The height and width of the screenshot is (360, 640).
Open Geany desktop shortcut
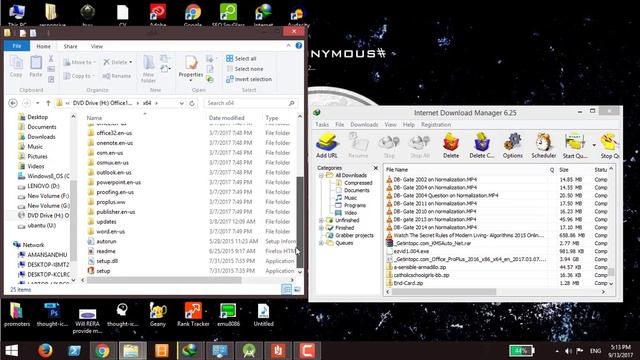coord(158,314)
